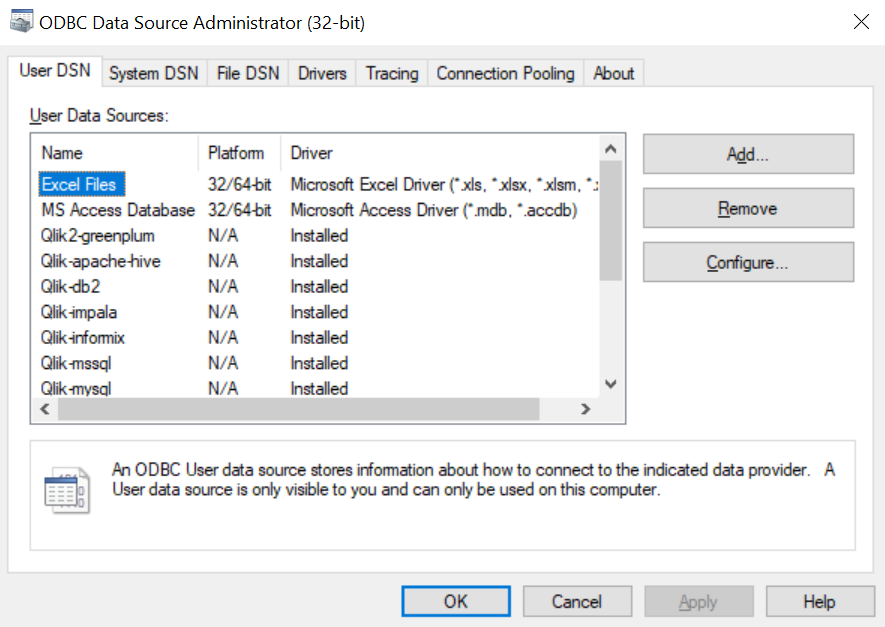Select the Qlik-mssql data source
The height and width of the screenshot is (627, 885).
coord(76,363)
